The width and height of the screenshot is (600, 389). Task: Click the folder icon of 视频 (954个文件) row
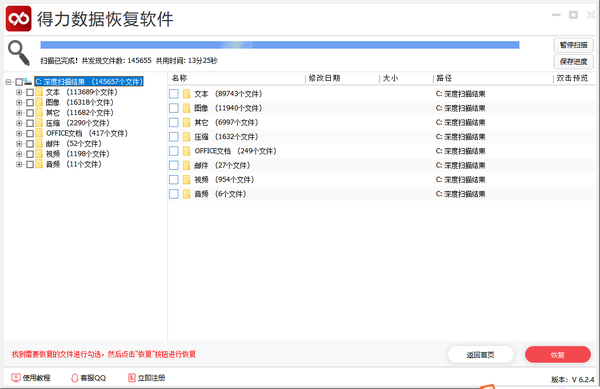(x=186, y=179)
